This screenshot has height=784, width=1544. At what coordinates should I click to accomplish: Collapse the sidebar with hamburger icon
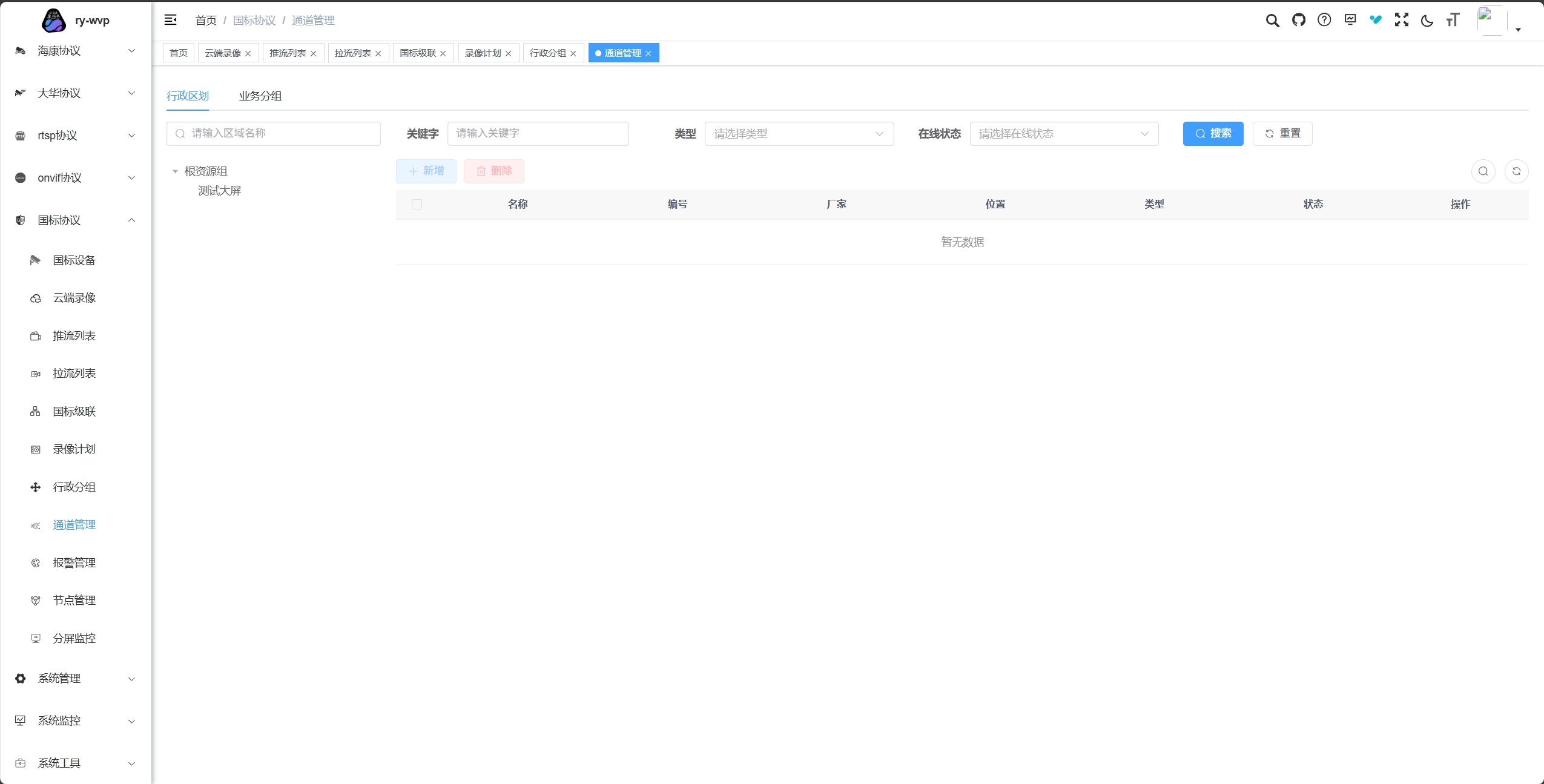click(x=171, y=20)
